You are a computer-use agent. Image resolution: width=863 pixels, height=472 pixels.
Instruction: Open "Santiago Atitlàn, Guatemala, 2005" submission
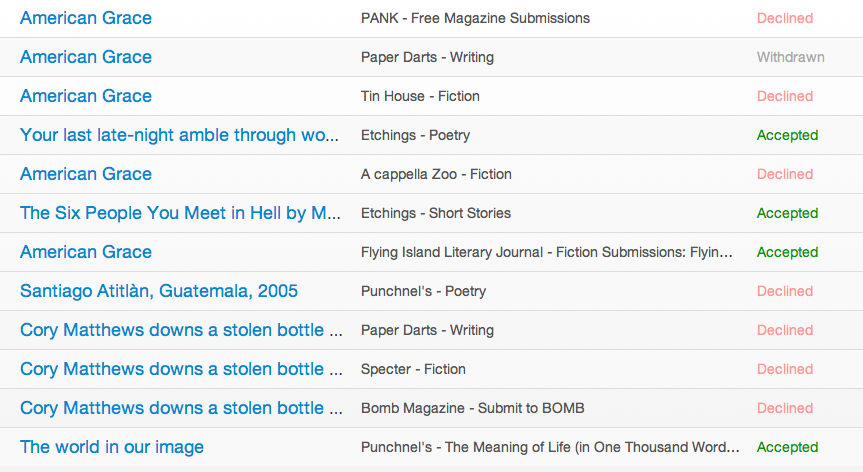click(159, 291)
